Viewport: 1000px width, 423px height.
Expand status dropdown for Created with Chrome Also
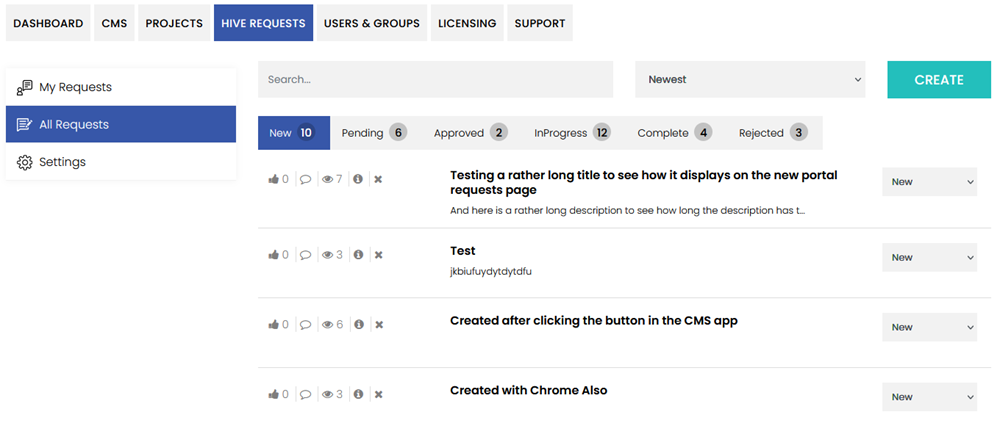coord(929,397)
